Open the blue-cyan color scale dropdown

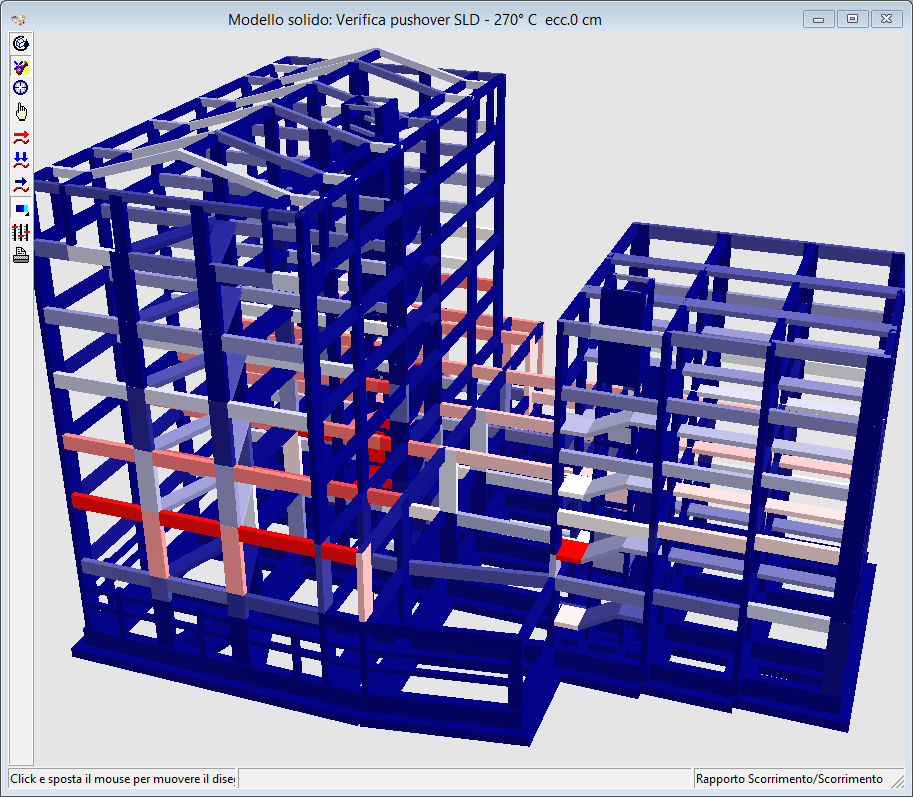(20, 208)
